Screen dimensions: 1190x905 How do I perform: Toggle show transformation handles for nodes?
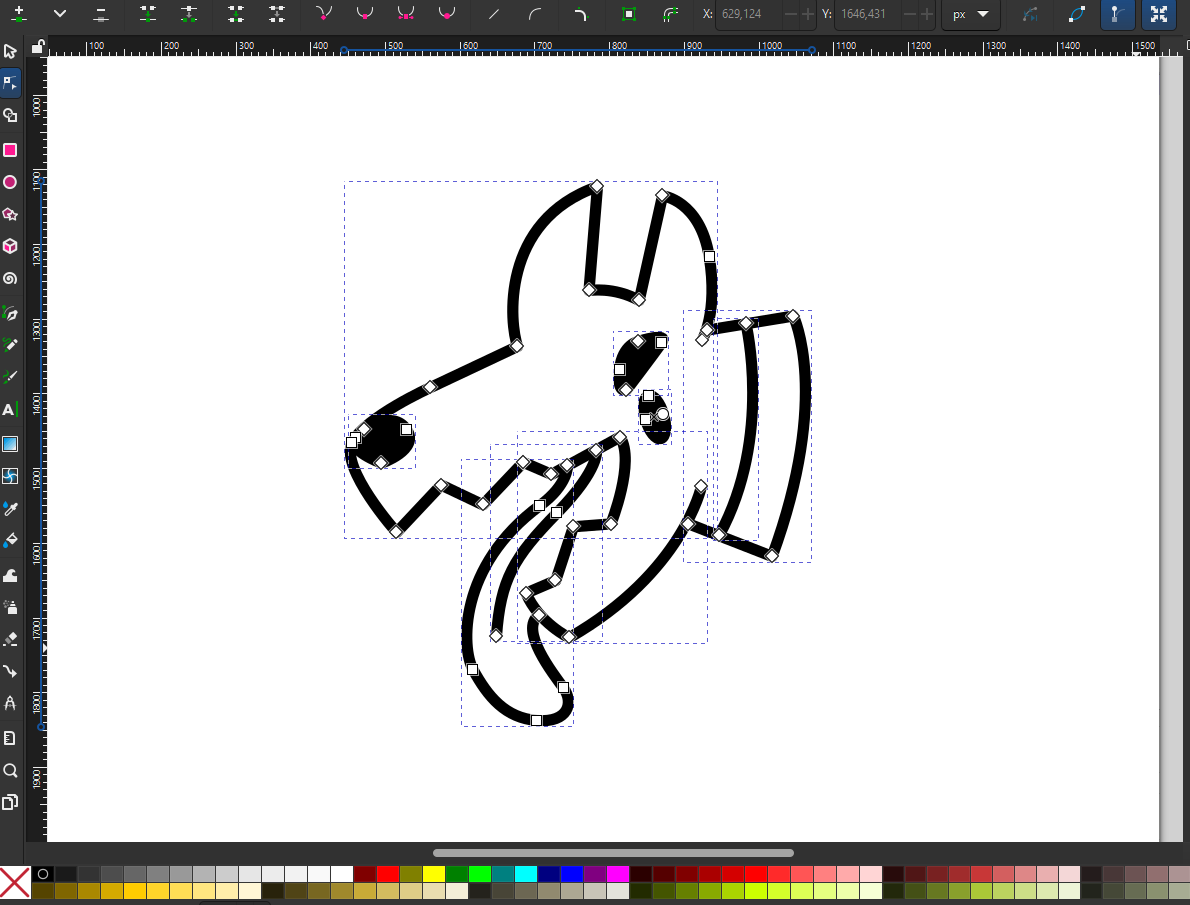(1158, 15)
